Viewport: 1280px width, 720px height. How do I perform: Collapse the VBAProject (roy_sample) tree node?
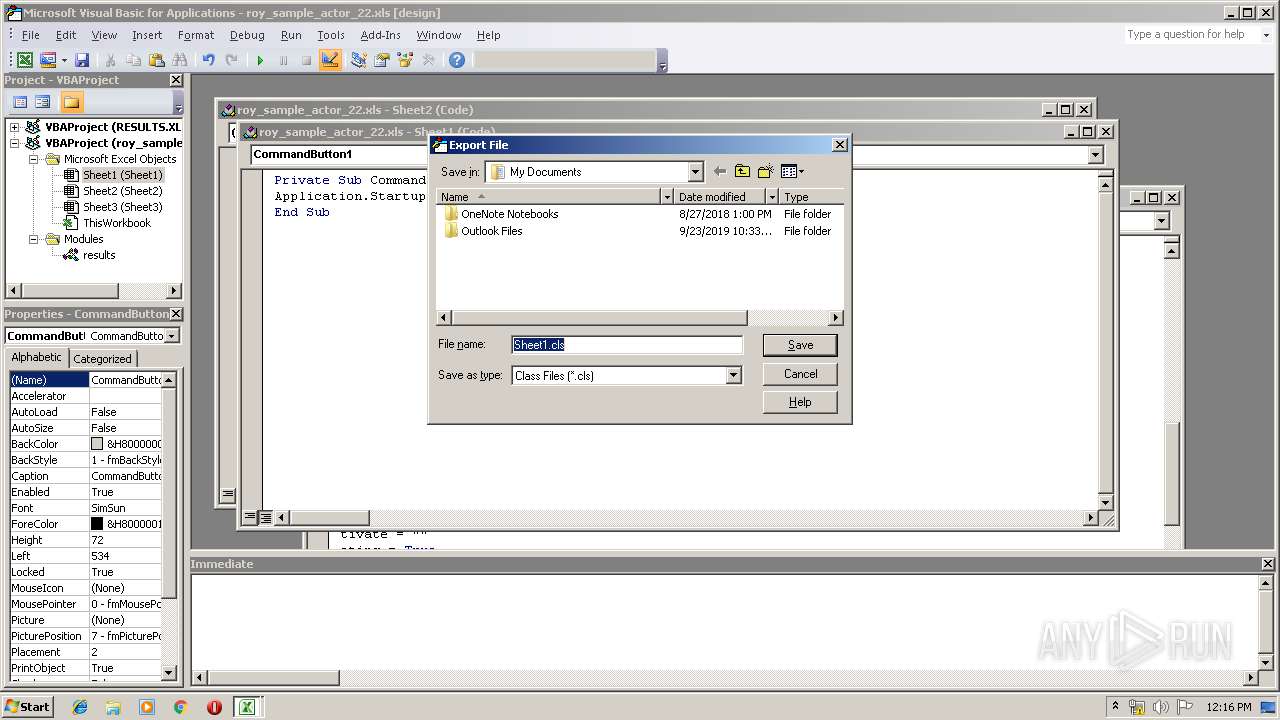pos(14,143)
